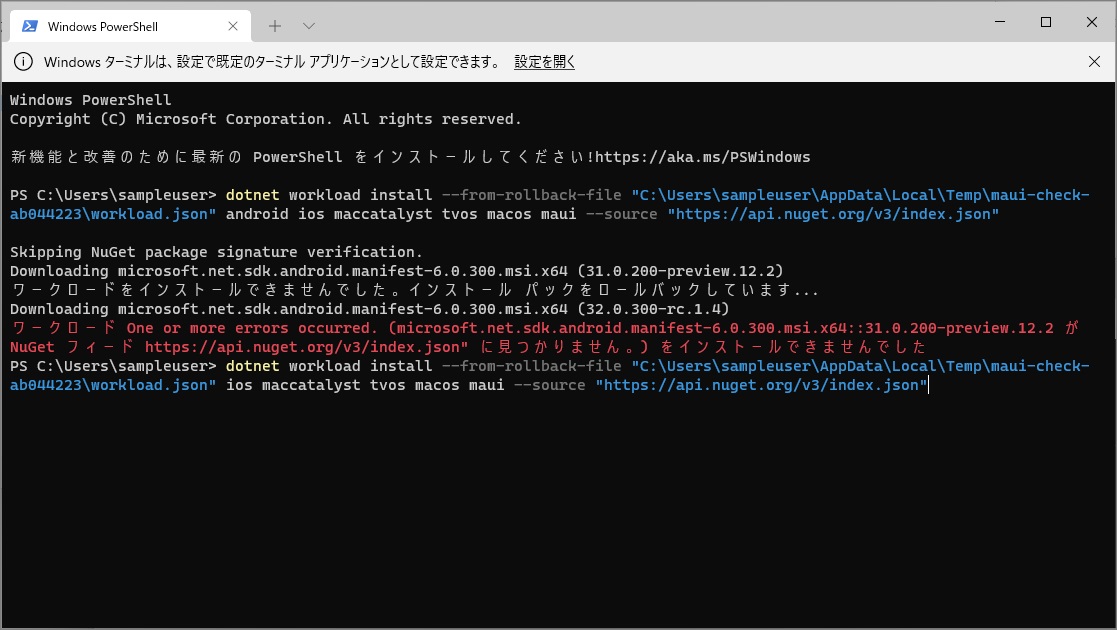
Task: Close the terminal window
Action: pyautogui.click(x=1091, y=22)
